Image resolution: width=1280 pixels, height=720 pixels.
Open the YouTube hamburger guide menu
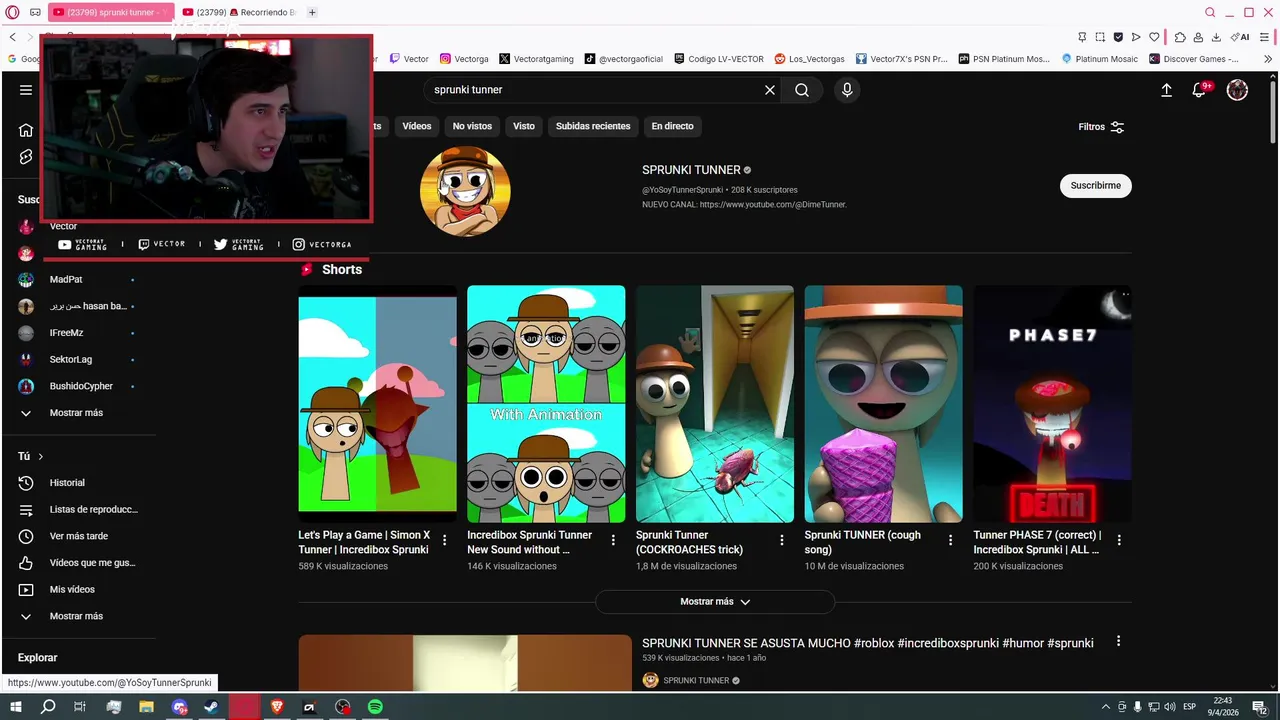26,90
